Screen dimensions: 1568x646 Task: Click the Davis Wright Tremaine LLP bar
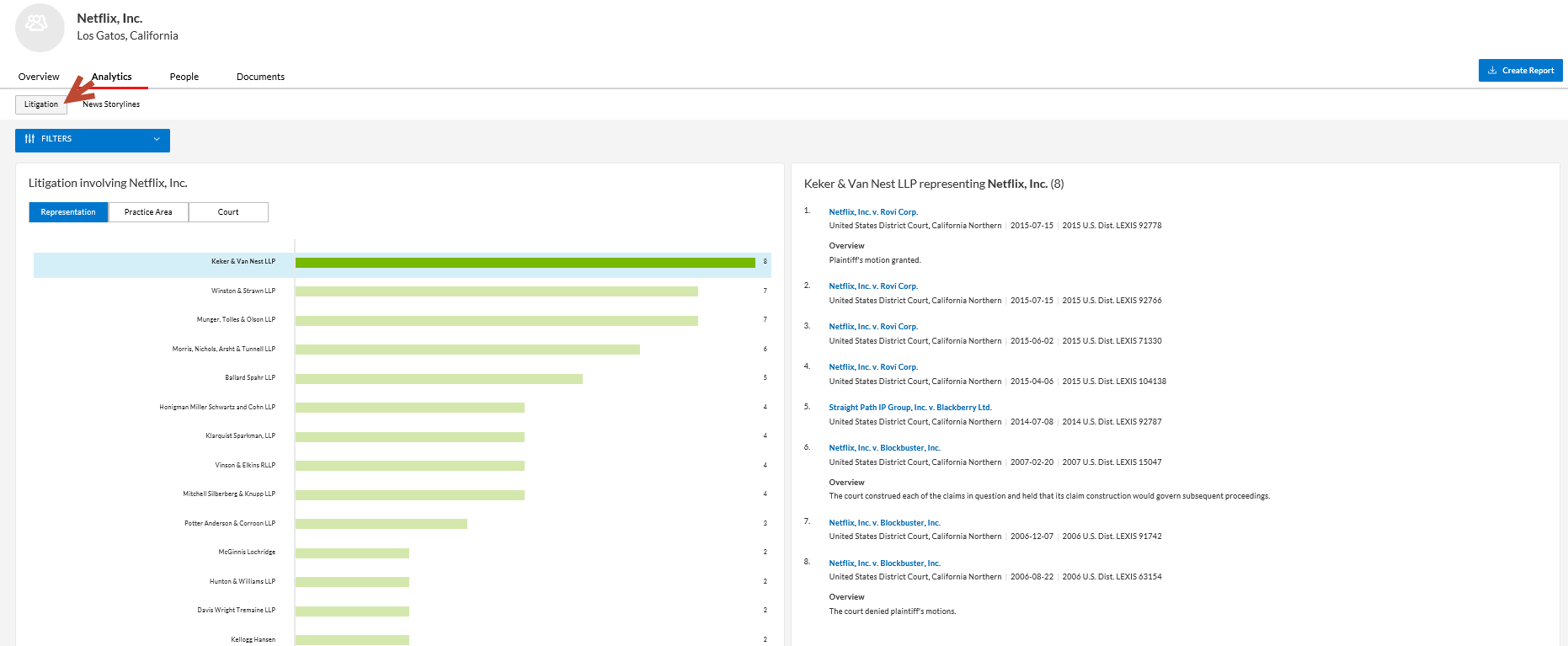click(352, 611)
